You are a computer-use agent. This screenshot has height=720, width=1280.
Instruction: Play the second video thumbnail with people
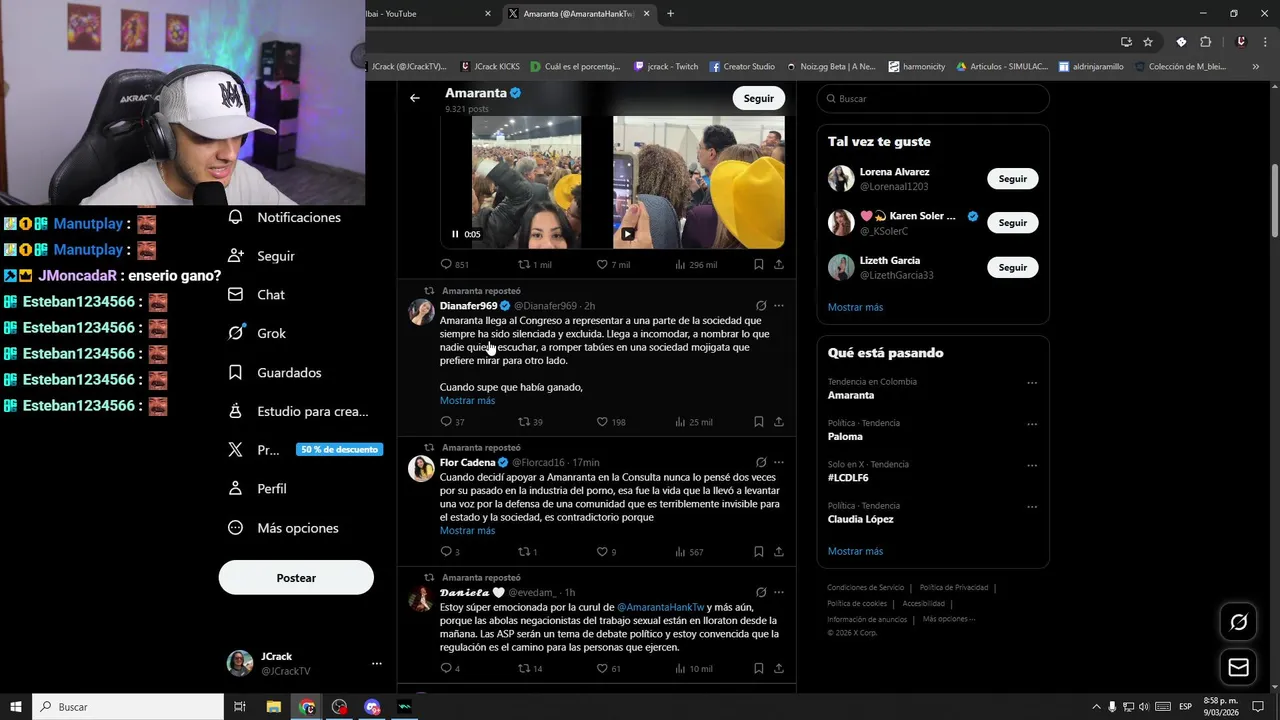pyautogui.click(x=627, y=234)
